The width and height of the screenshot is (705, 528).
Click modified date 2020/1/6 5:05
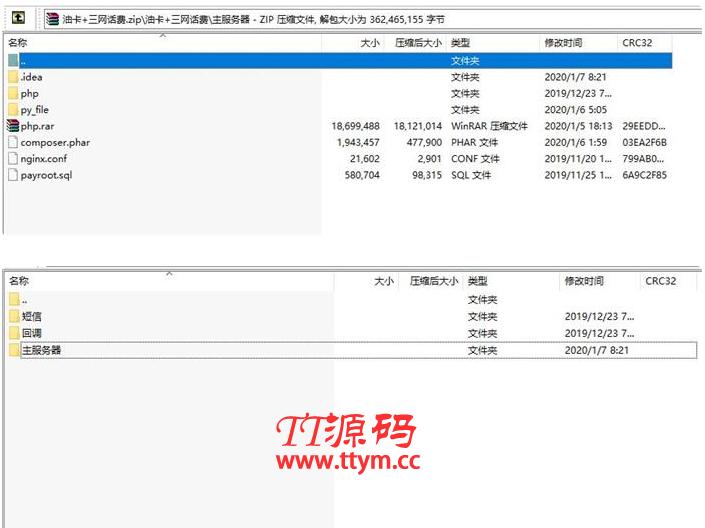pyautogui.click(x=576, y=110)
